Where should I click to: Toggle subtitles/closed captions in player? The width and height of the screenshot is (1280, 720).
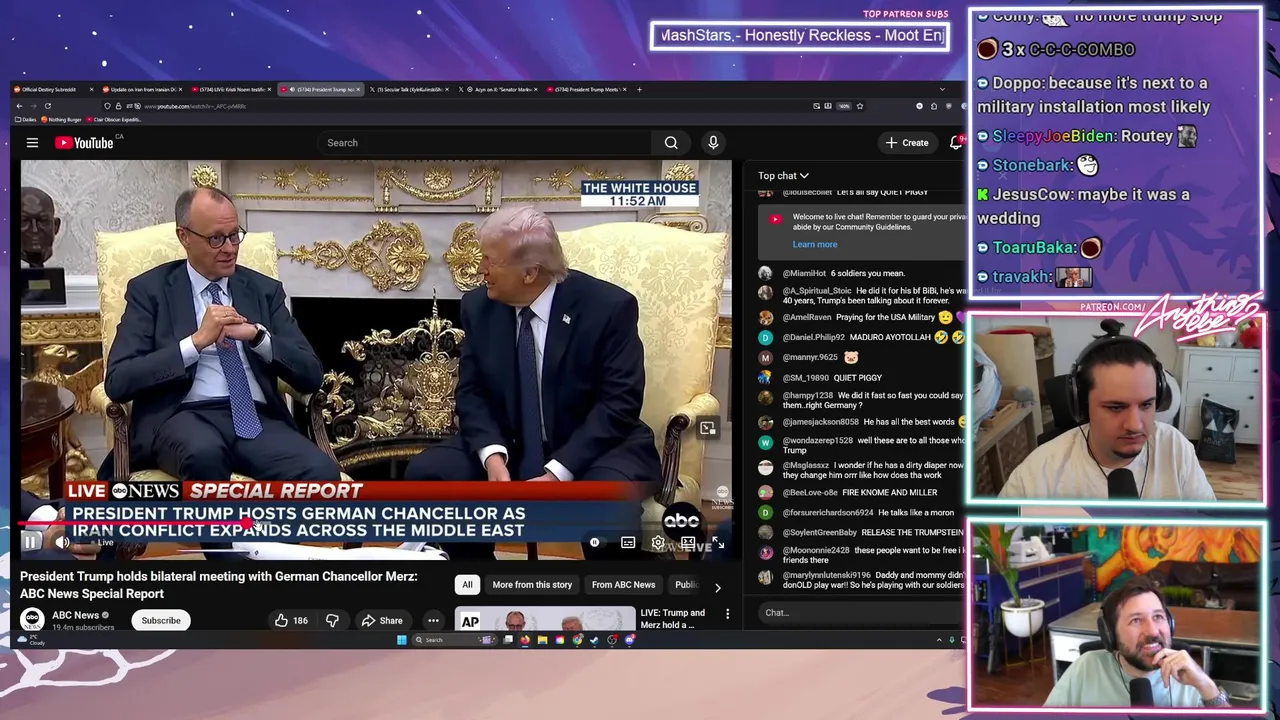click(628, 543)
